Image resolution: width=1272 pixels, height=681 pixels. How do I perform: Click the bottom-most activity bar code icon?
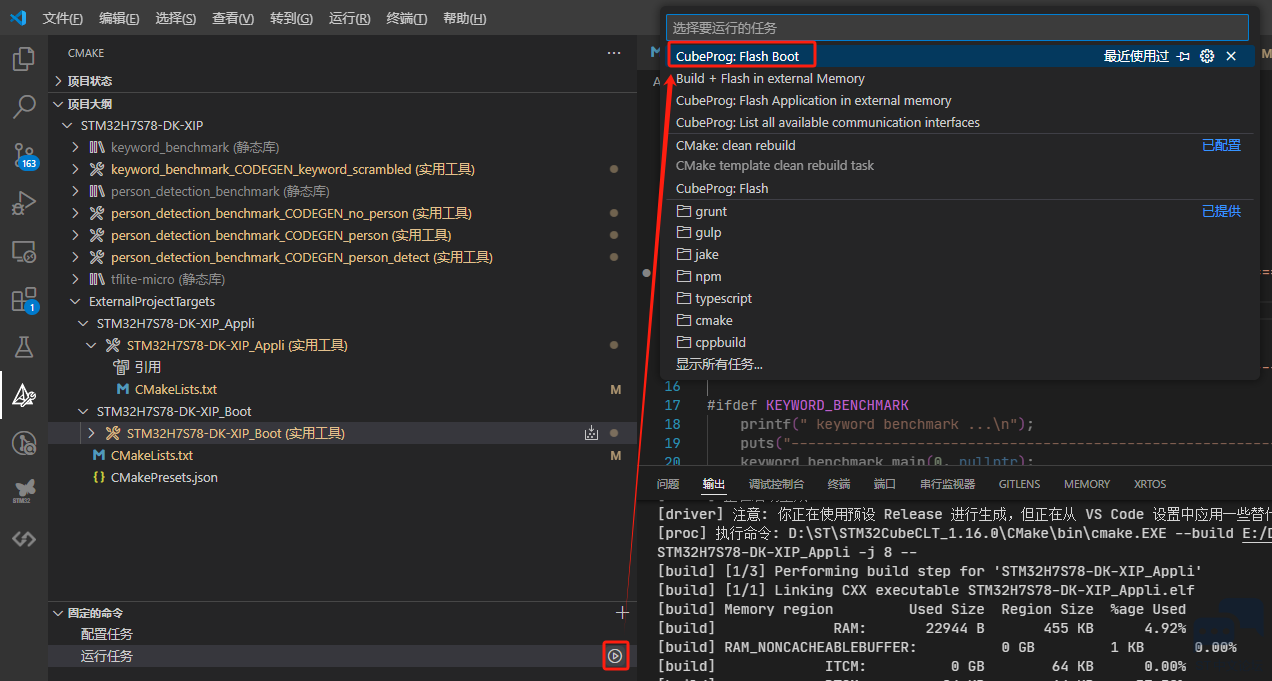click(23, 539)
